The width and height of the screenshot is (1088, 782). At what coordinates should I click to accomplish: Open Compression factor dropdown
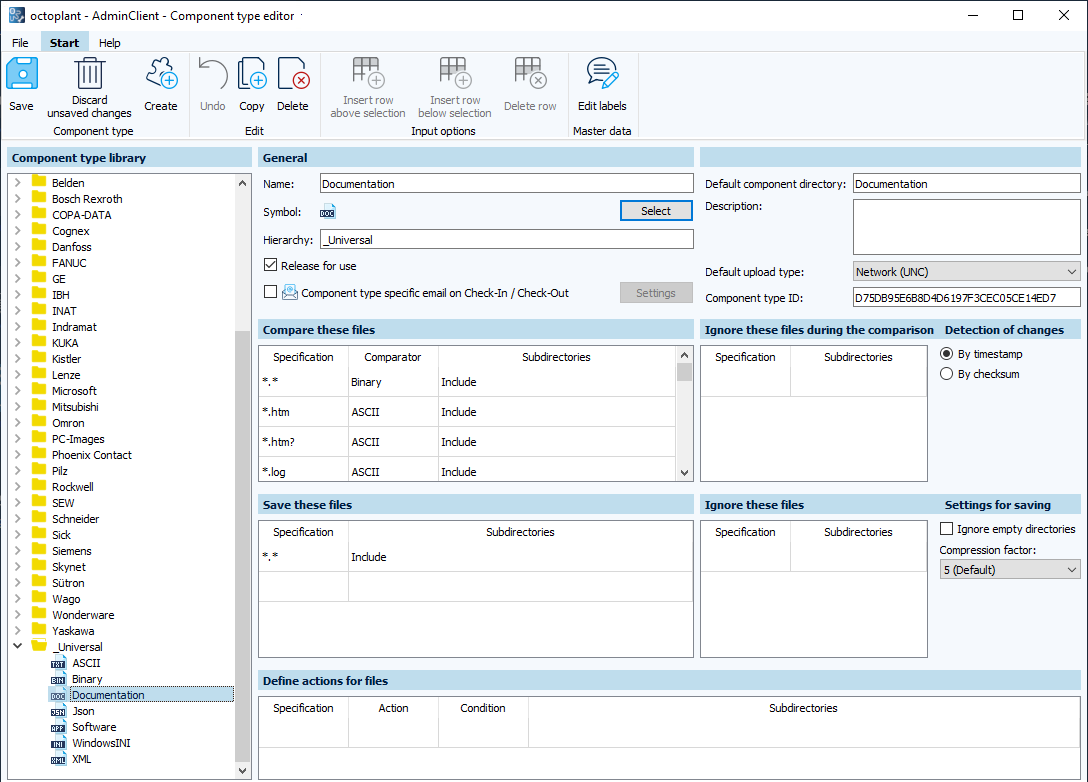(1010, 570)
